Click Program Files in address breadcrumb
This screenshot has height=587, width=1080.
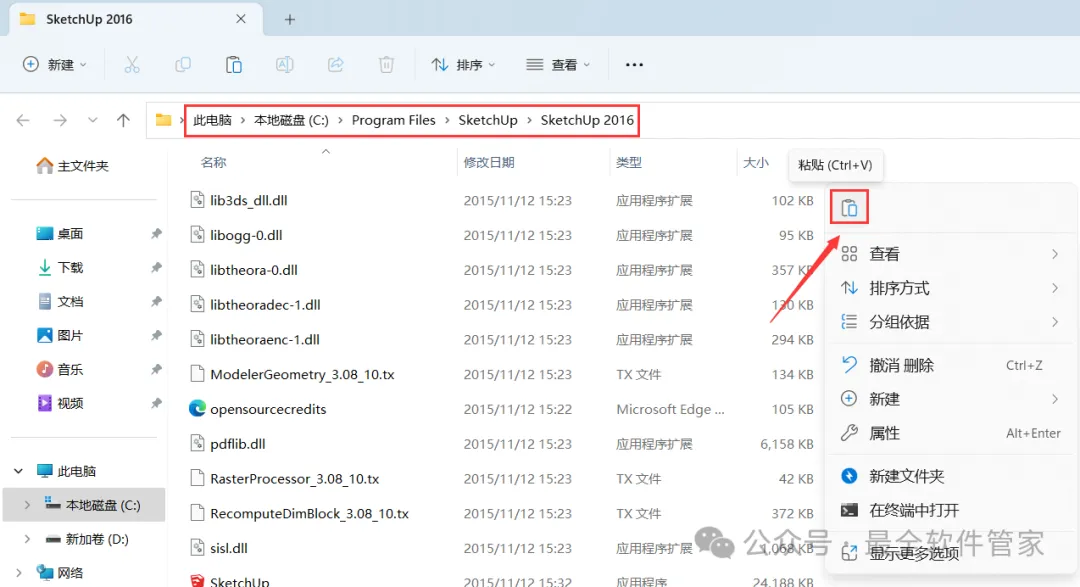pyautogui.click(x=393, y=120)
